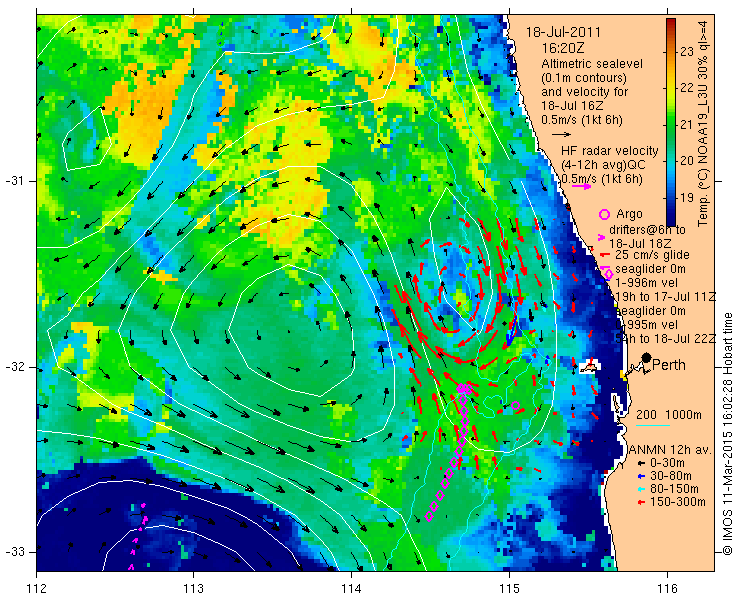Click the 25 cm/s glide label
This screenshot has width=740, height=600.
tap(652, 255)
